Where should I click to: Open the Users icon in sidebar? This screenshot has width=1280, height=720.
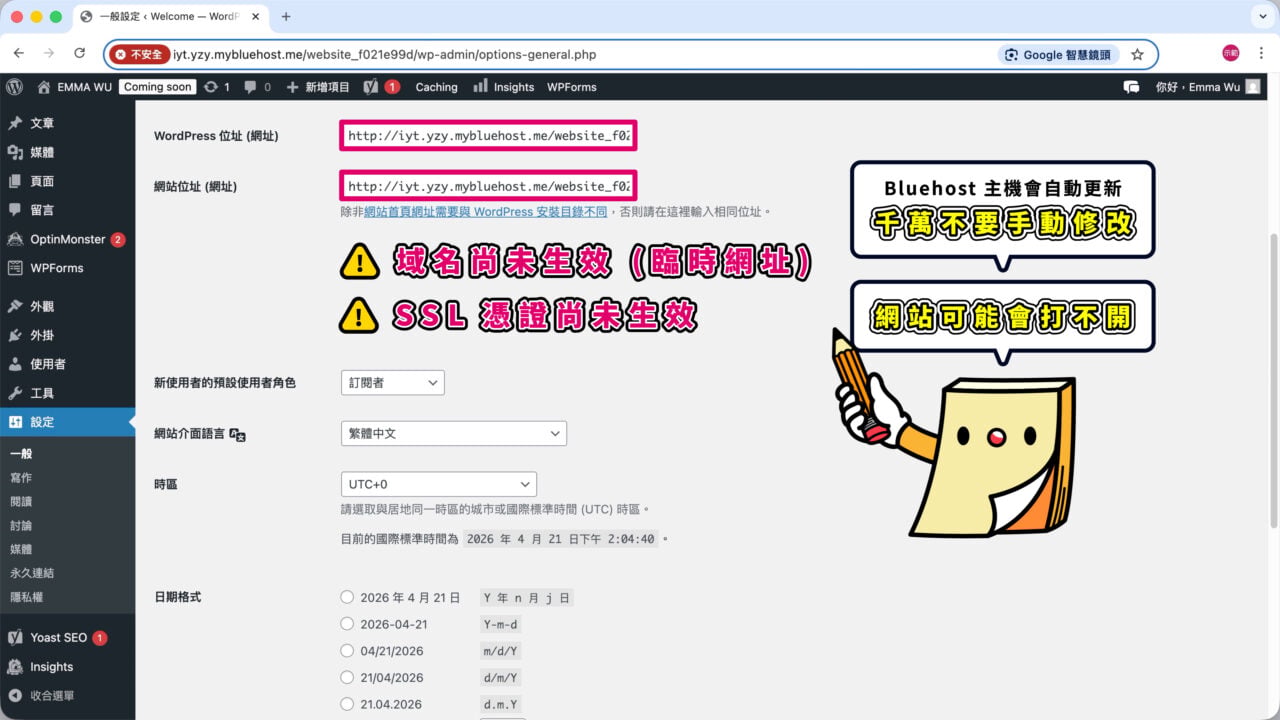pos(15,364)
